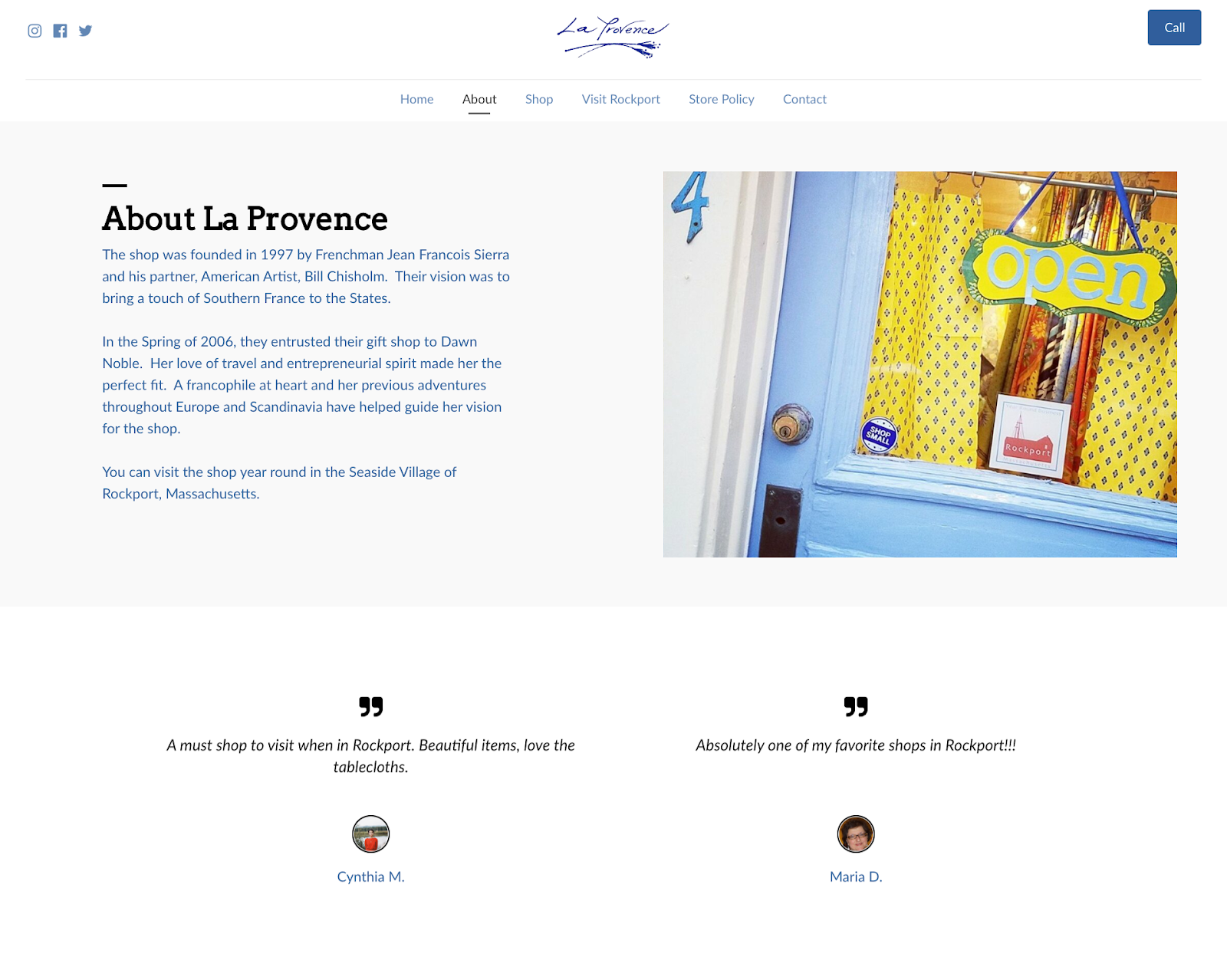The image size is (1227, 980).
Task: Click the blue Call button
Action: (1174, 28)
